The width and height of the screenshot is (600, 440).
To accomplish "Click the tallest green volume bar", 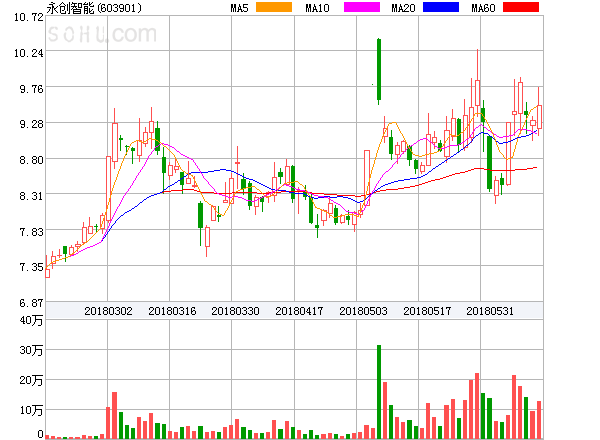I will 379,392.
